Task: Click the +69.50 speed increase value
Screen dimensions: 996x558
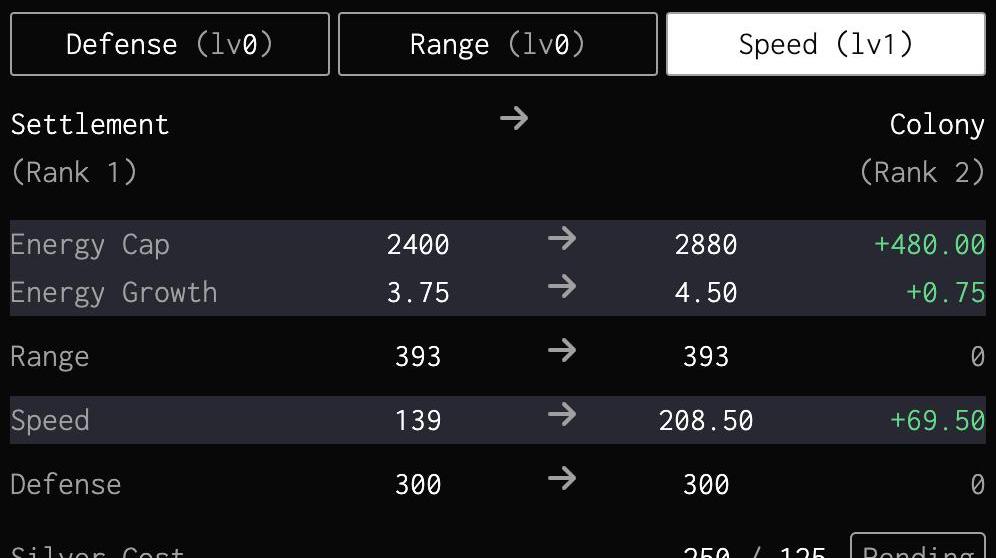Action: (937, 420)
